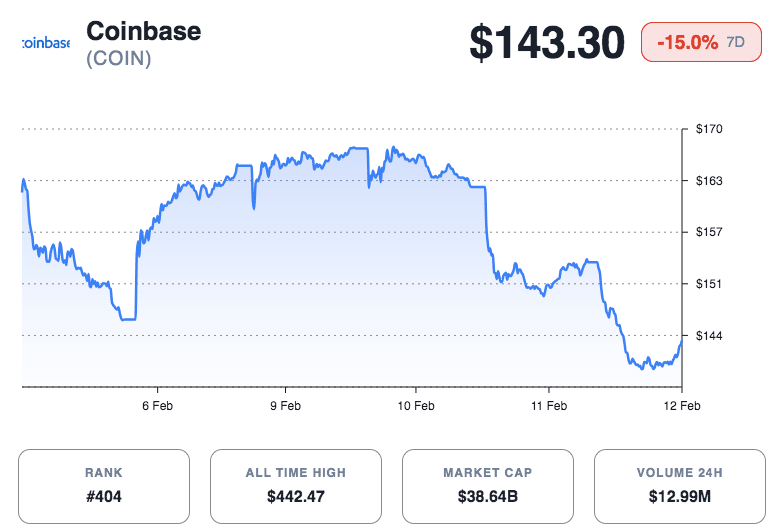Click the 12 Feb date marker

[x=680, y=406]
